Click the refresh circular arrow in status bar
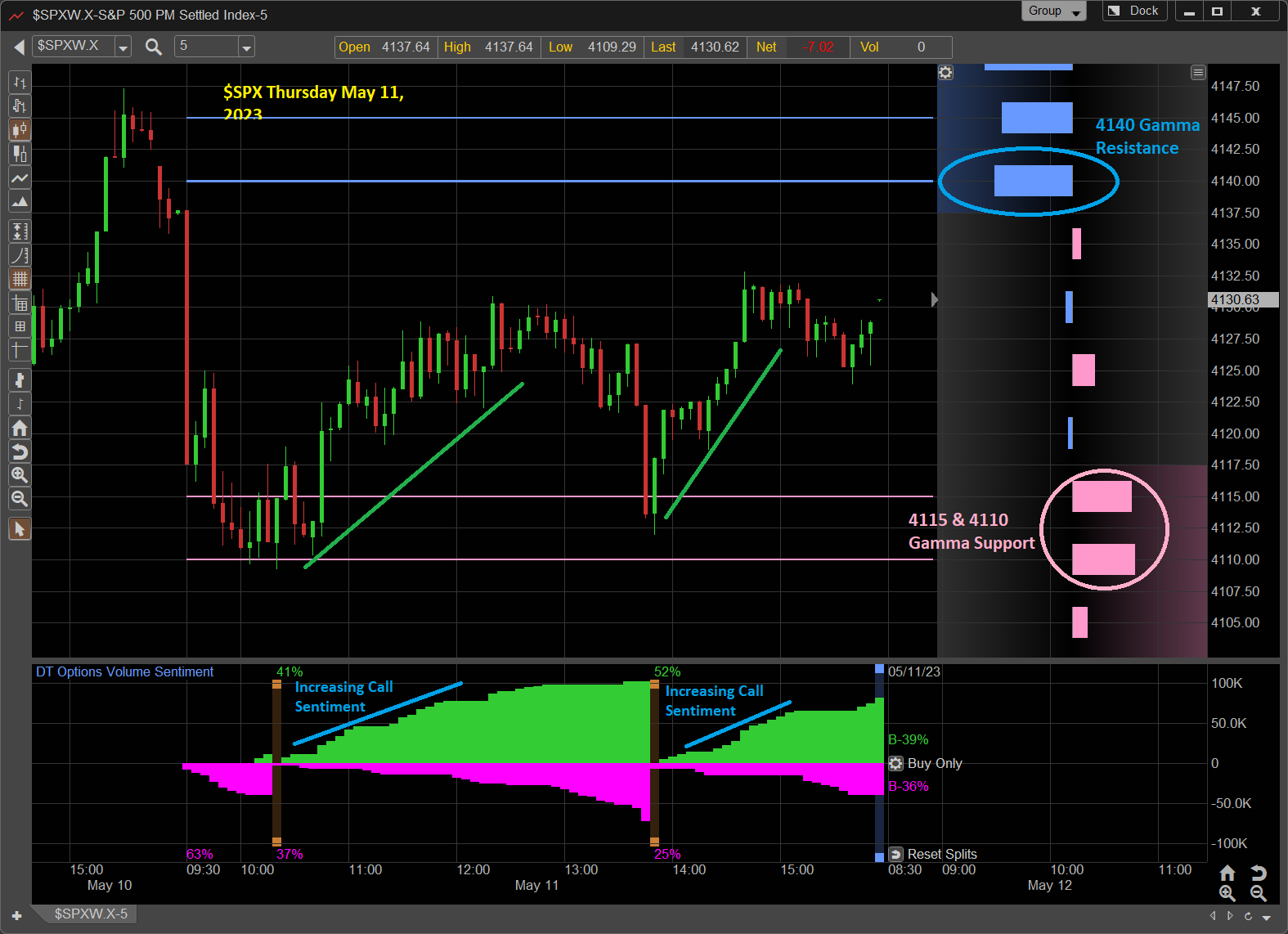Viewport: 1288px width, 934px height. point(1248,916)
